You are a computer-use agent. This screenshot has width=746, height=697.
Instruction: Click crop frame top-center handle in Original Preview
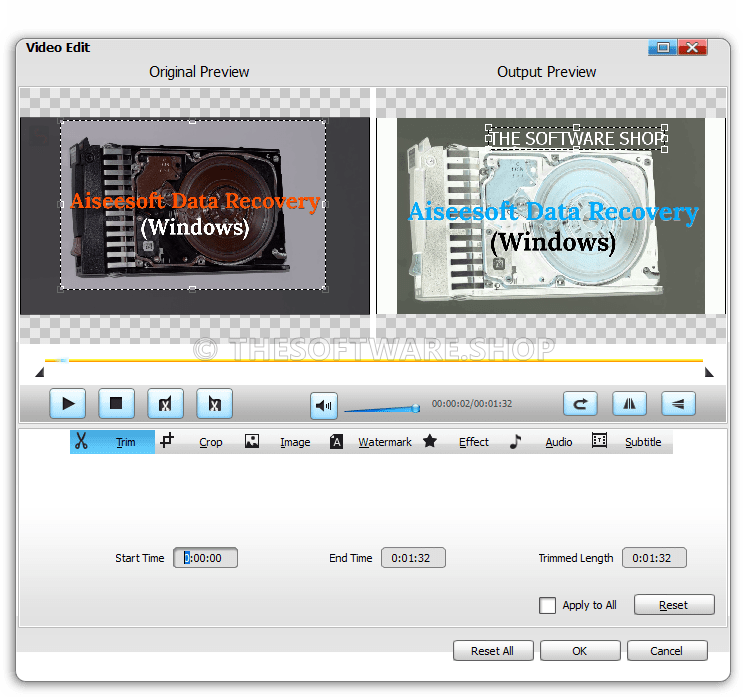click(192, 121)
